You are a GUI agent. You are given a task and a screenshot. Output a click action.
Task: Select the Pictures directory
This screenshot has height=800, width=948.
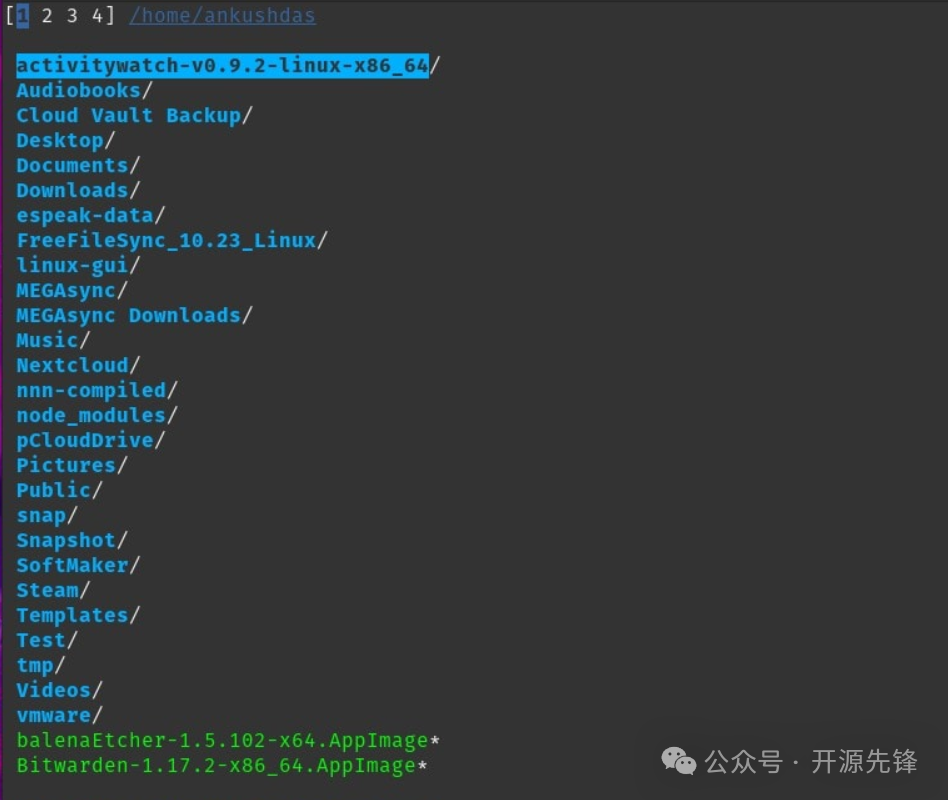click(72, 466)
